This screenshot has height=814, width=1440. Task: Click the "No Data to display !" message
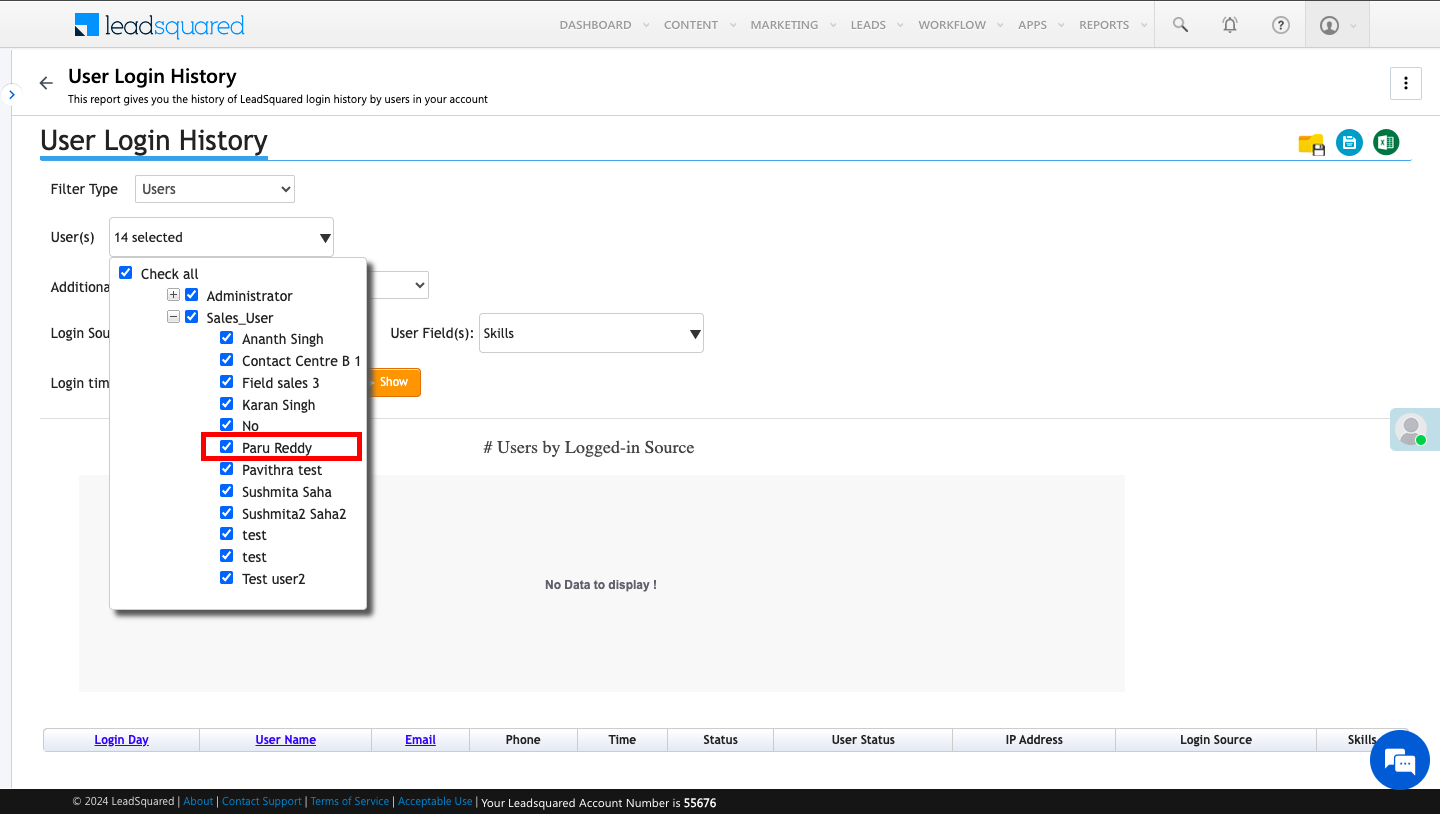[x=601, y=585]
